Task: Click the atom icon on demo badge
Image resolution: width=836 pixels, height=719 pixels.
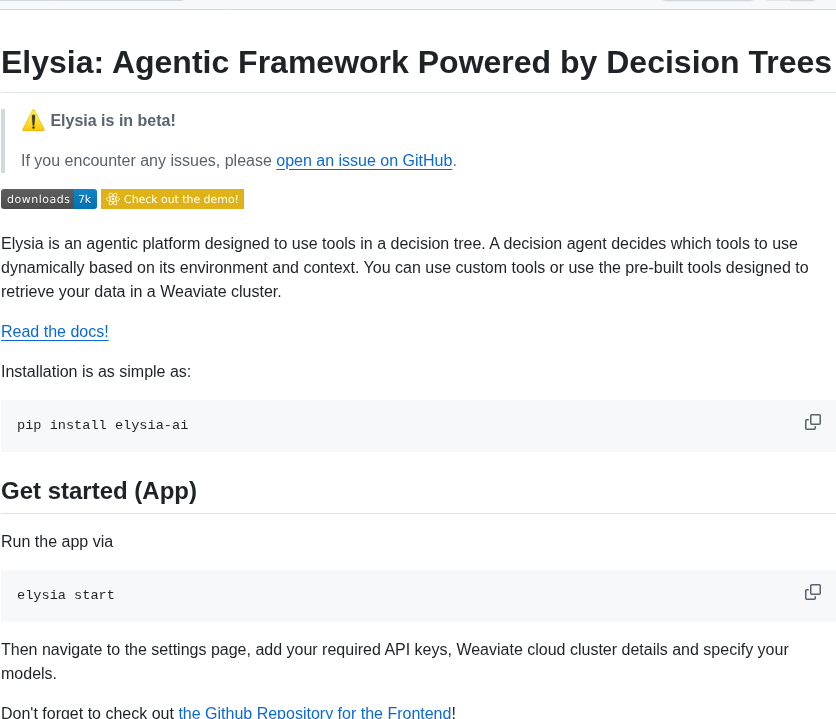Action: click(x=112, y=199)
